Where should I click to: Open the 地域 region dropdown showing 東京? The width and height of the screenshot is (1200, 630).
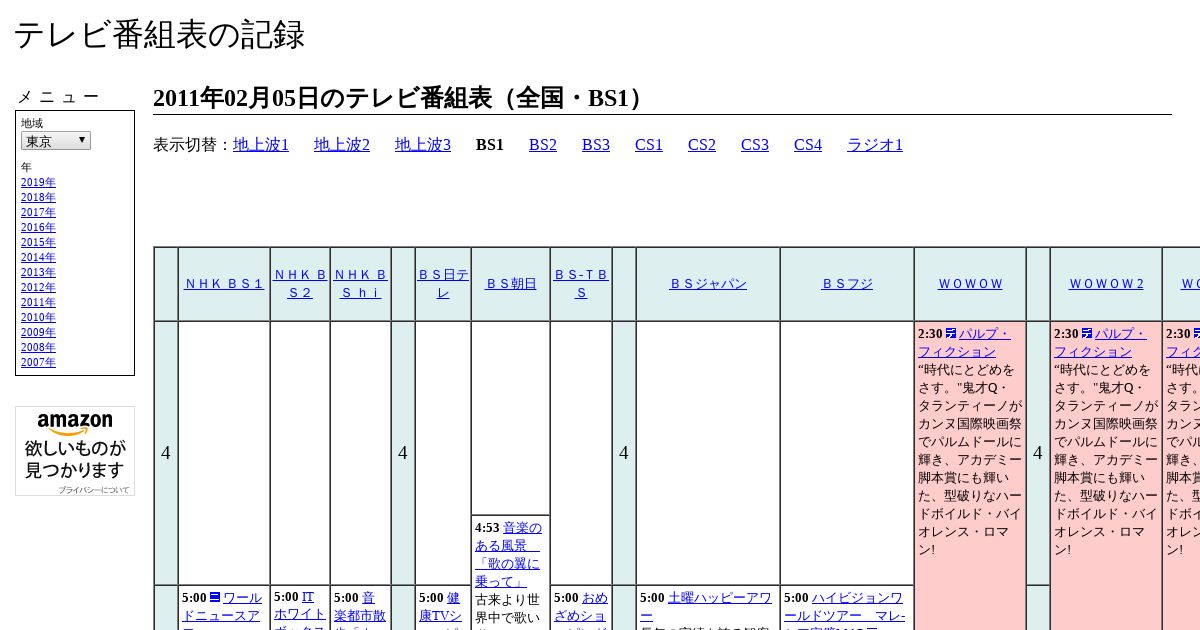(56, 141)
